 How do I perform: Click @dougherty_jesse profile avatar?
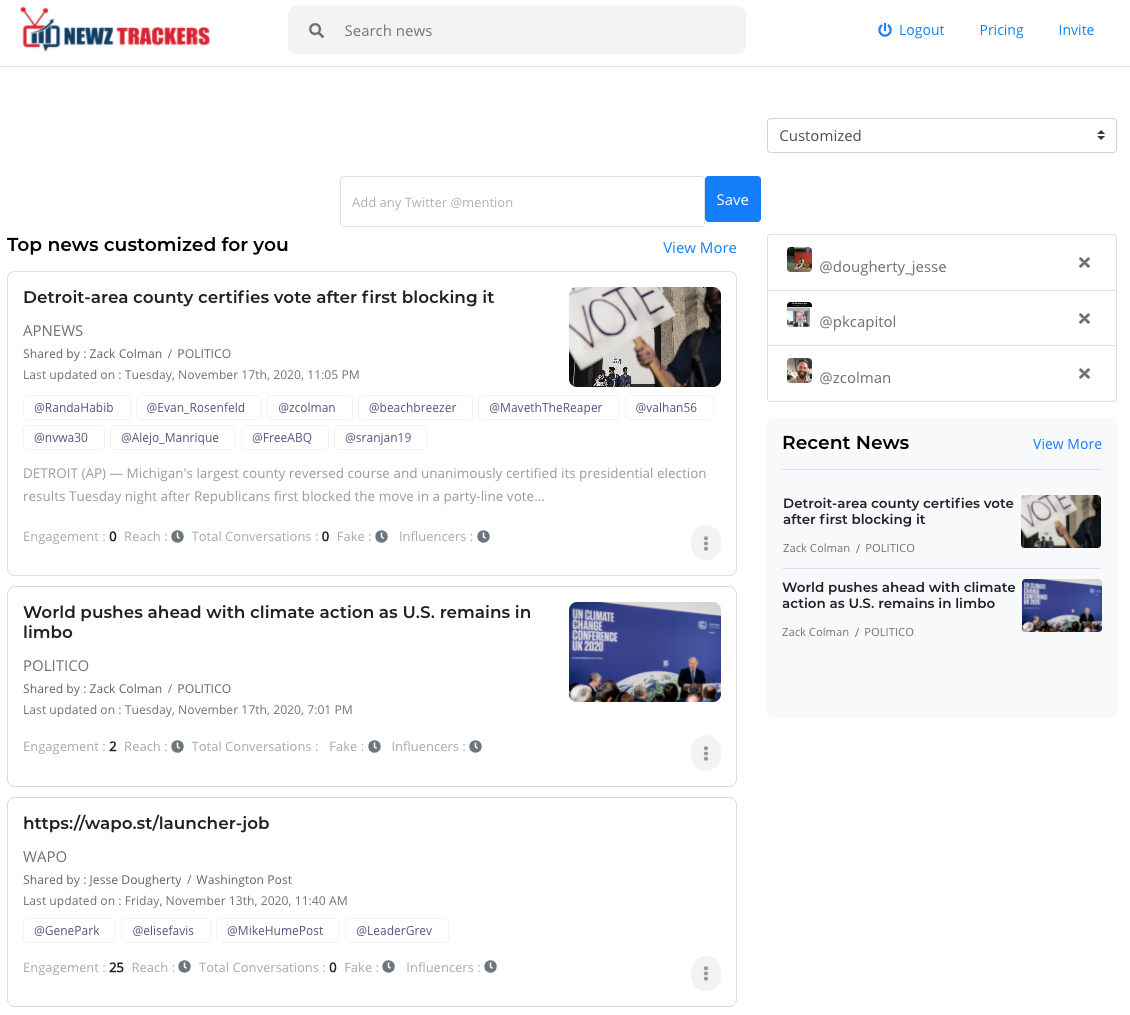pos(799,260)
